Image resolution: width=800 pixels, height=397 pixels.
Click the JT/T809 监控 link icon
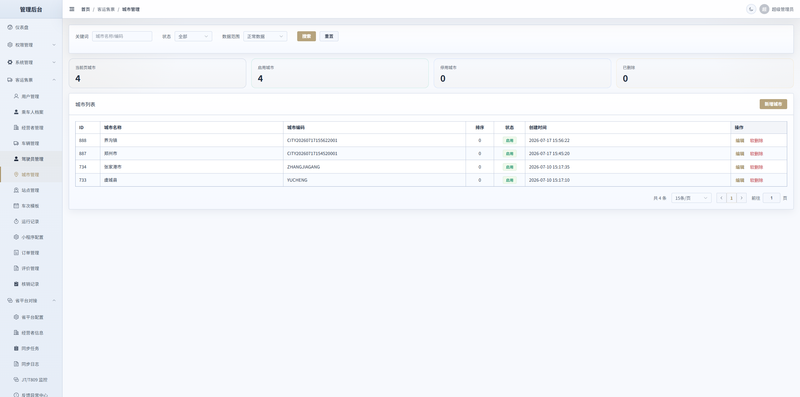[16, 380]
